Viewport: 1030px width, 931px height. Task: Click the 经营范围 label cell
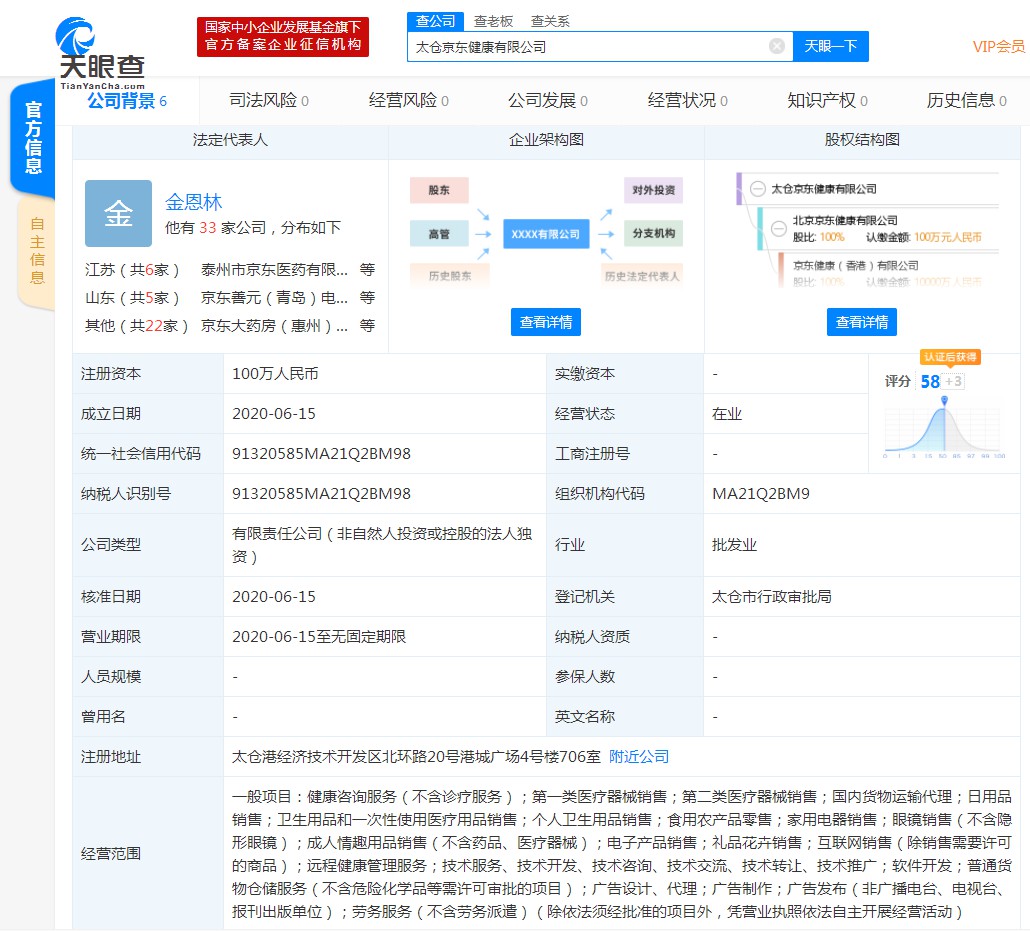pyautogui.click(x=148, y=853)
